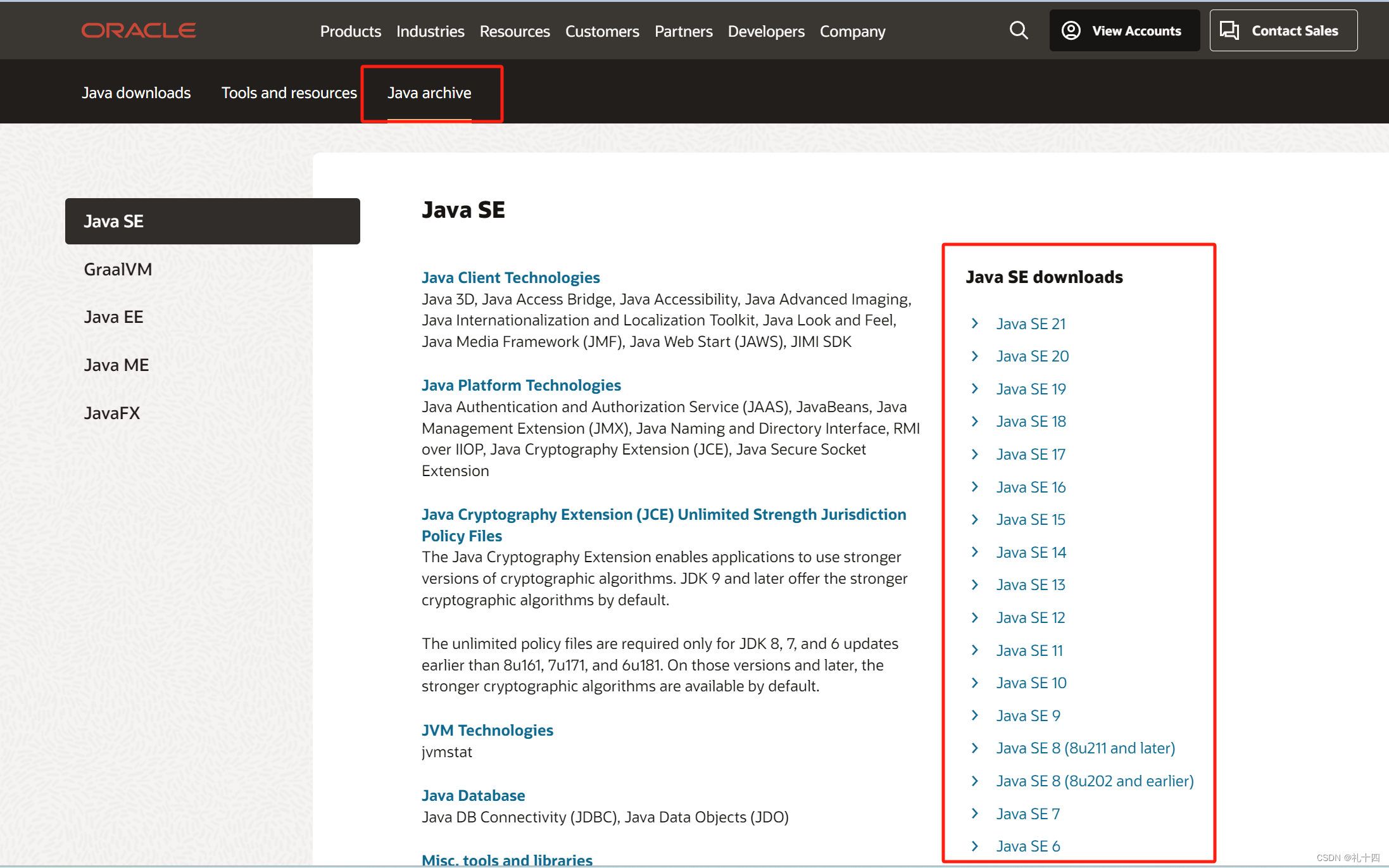Click the Contact Sales chat icon
Viewport: 1389px width, 868px height.
click(1229, 30)
